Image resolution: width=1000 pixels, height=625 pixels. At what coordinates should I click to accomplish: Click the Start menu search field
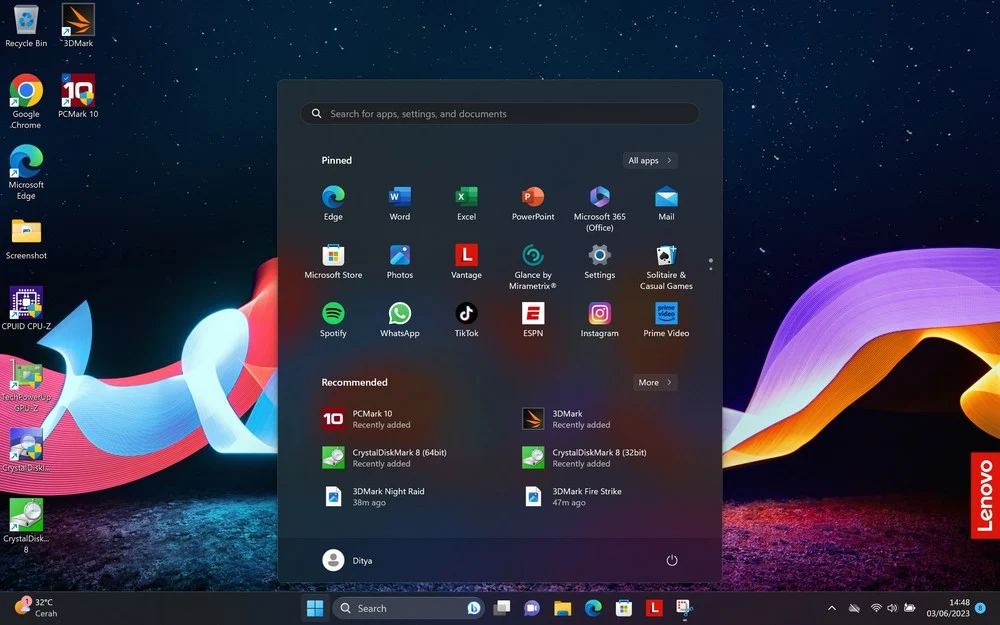click(x=500, y=114)
